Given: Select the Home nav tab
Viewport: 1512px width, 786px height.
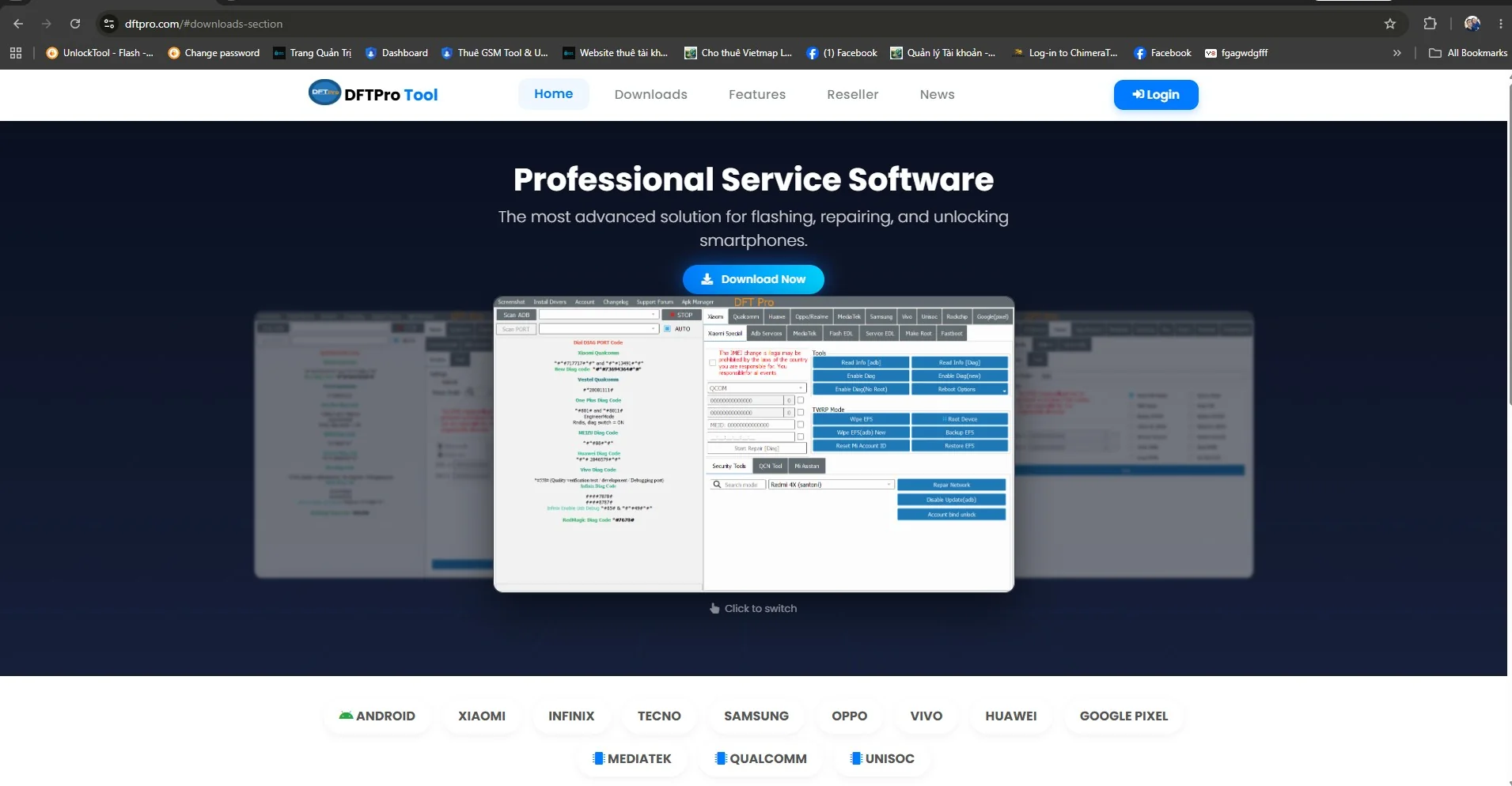Looking at the screenshot, I should pyautogui.click(x=553, y=94).
